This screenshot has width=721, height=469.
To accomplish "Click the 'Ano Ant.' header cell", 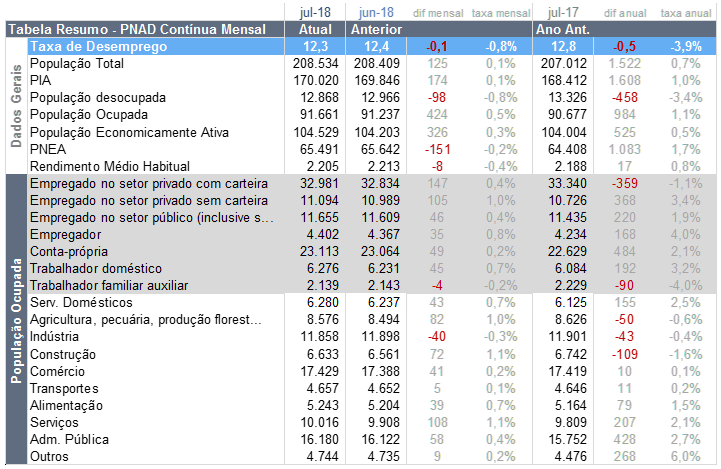I will pyautogui.click(x=563, y=29).
